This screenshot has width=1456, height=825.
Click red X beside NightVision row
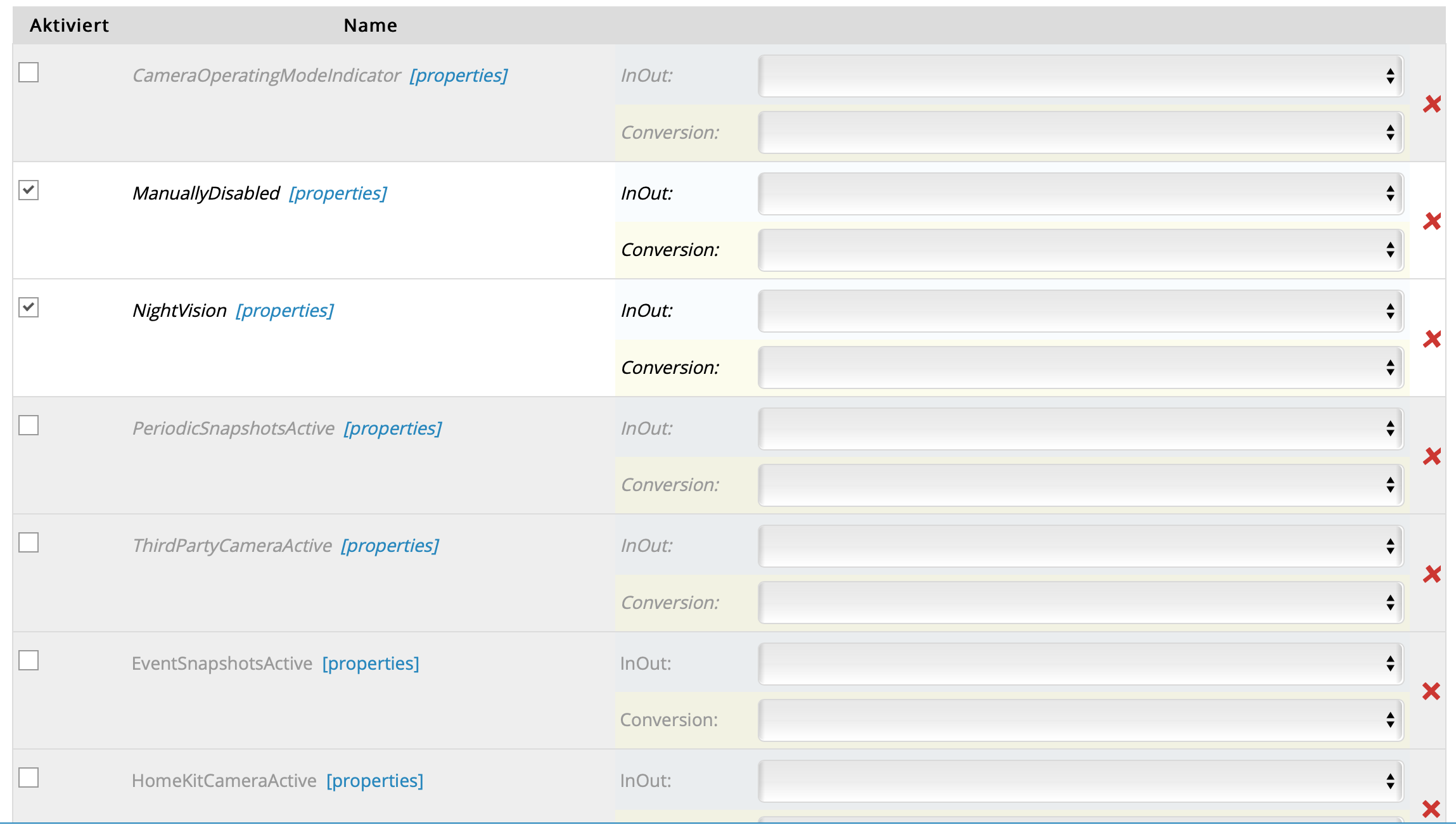click(1432, 339)
